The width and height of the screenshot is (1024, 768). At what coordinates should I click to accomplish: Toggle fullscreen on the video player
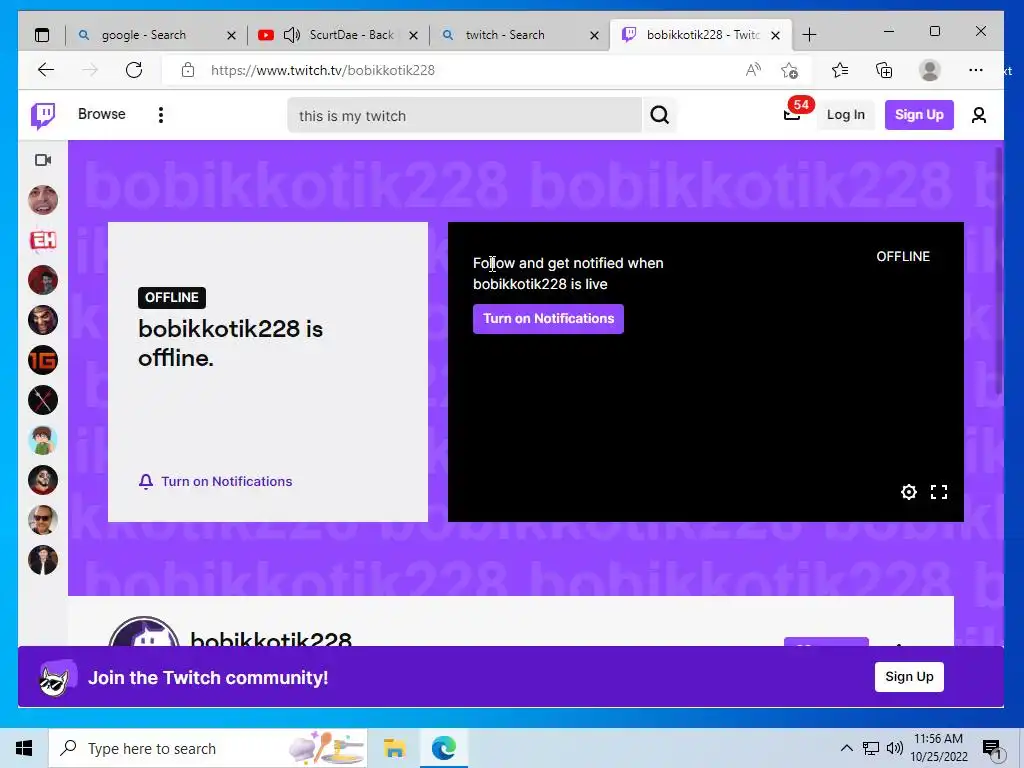coord(938,492)
